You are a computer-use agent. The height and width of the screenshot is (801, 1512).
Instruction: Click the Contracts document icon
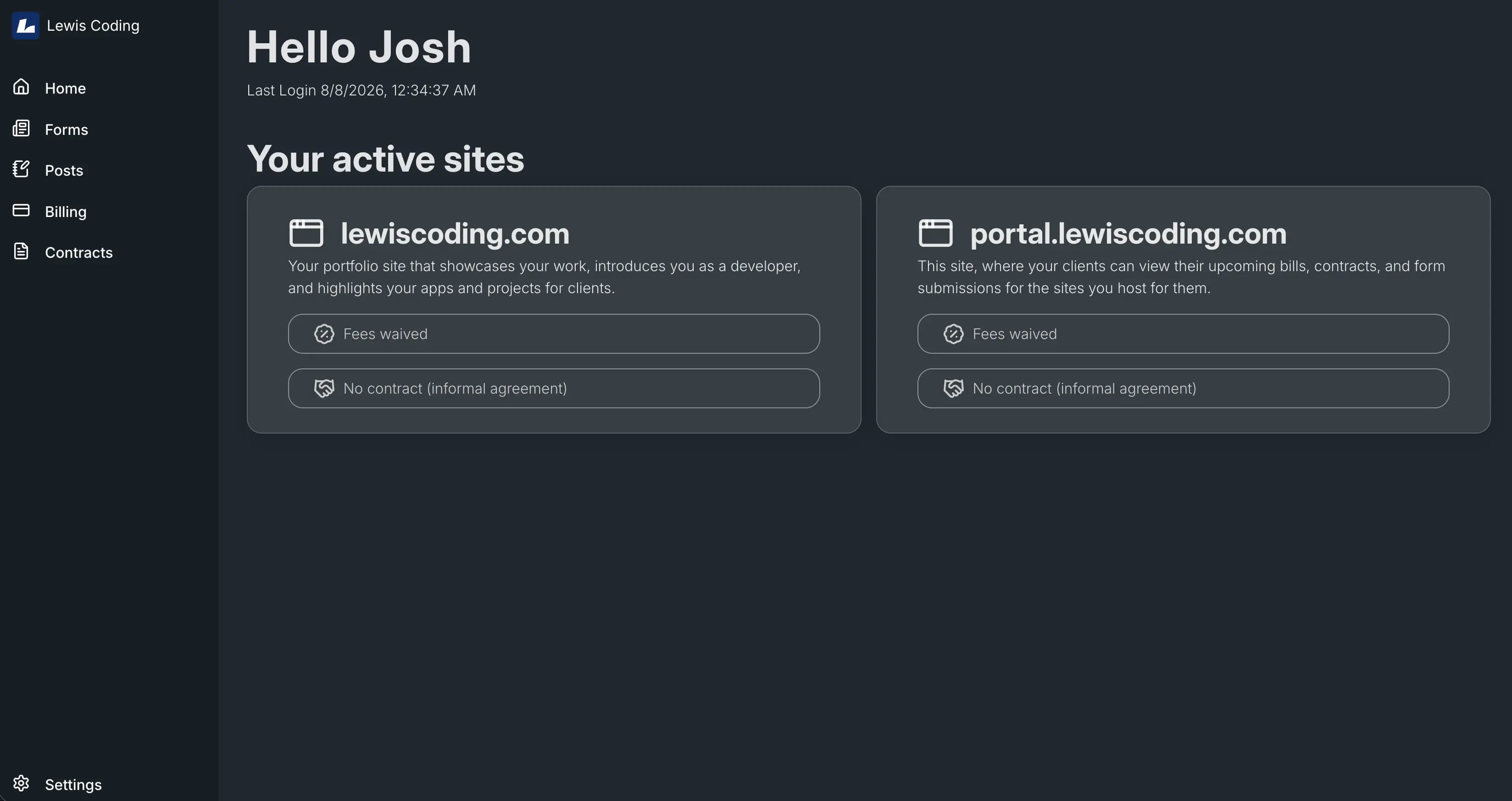pyautogui.click(x=21, y=251)
